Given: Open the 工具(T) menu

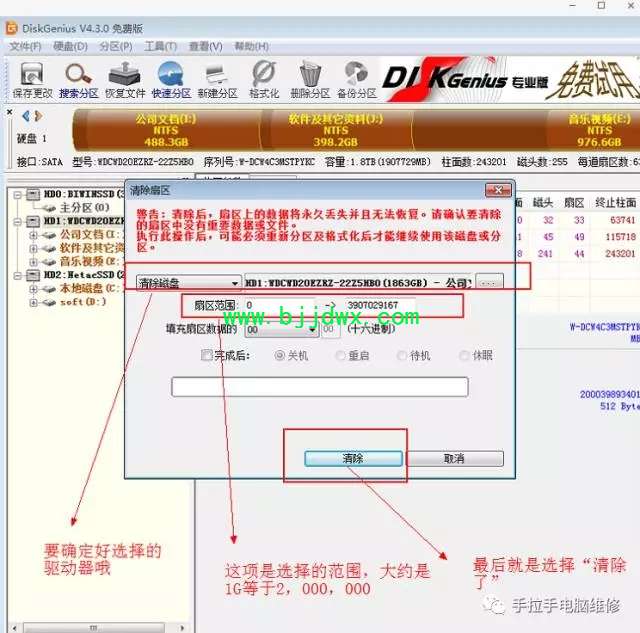Looking at the screenshot, I should (160, 47).
